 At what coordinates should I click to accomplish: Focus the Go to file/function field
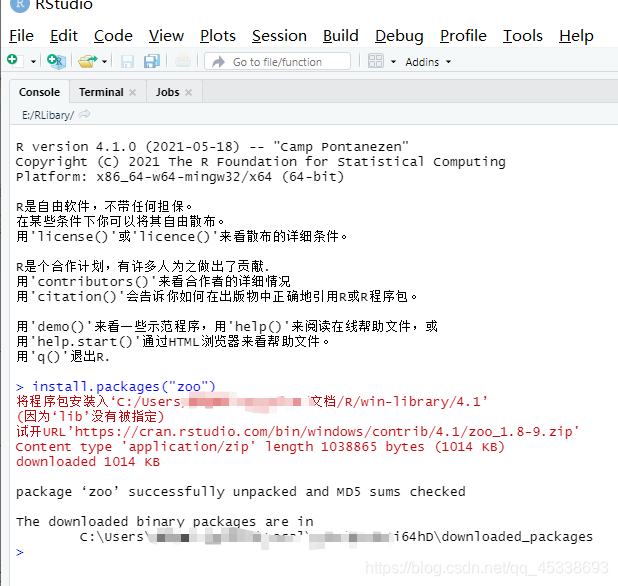coord(277,62)
